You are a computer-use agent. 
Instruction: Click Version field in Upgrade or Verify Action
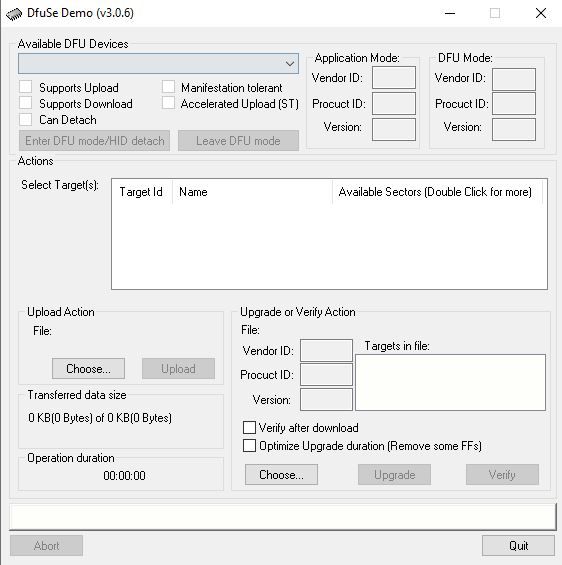[x=326, y=399]
